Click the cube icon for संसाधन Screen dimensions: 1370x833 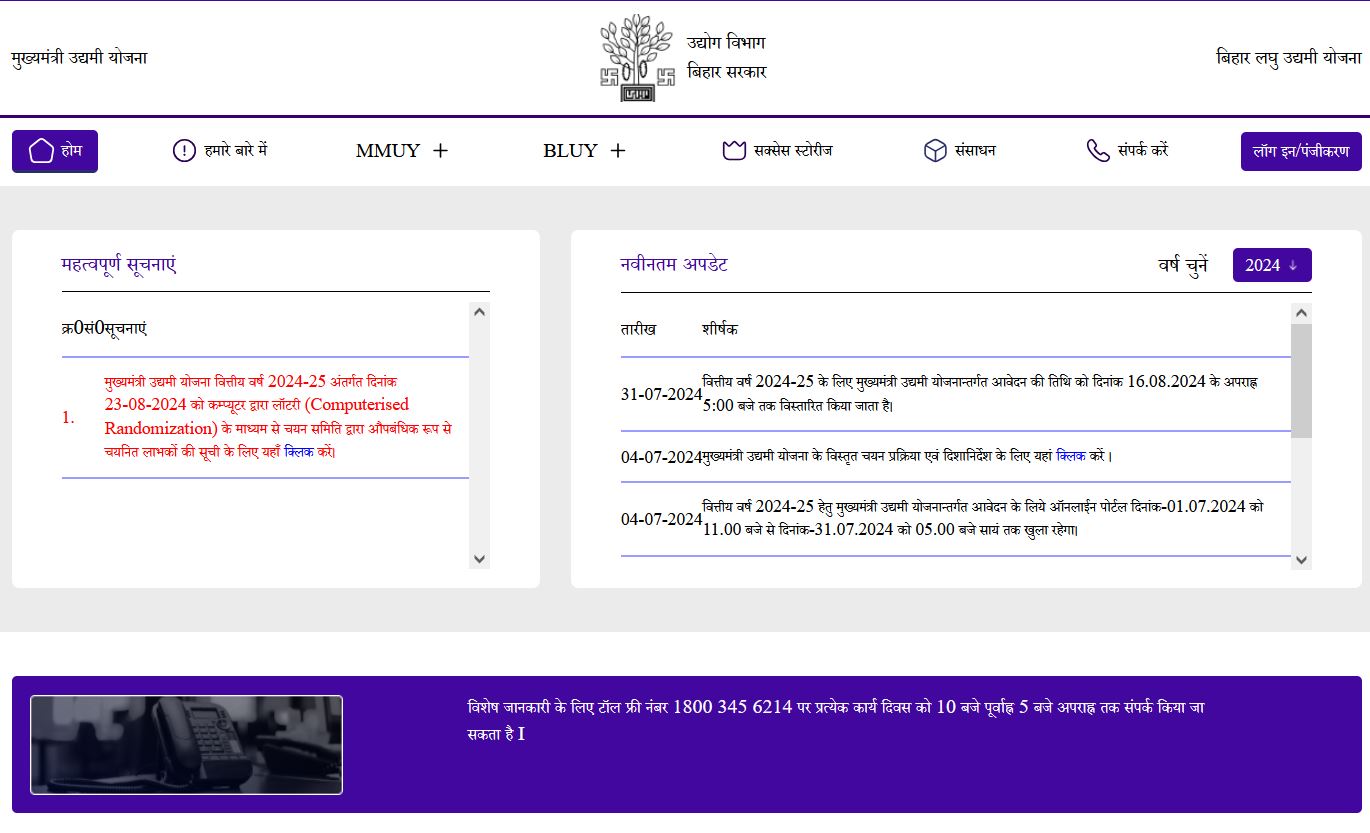[x=935, y=151]
